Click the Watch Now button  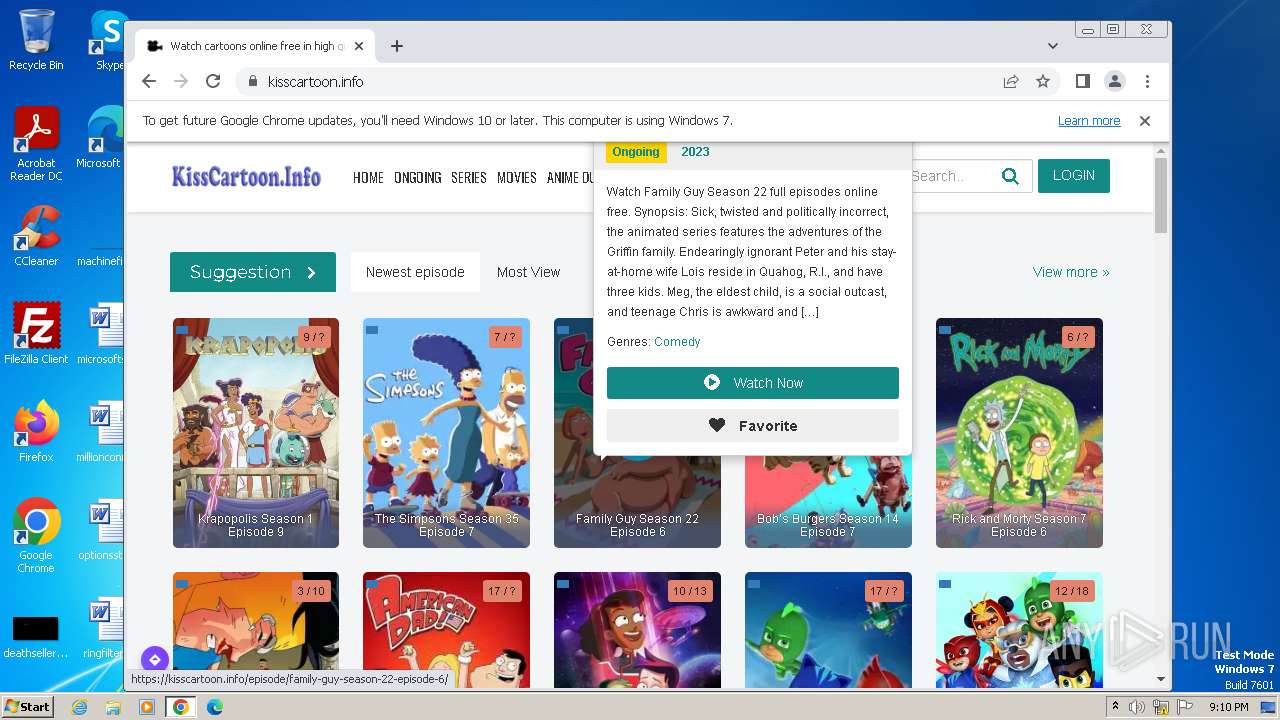(x=753, y=383)
